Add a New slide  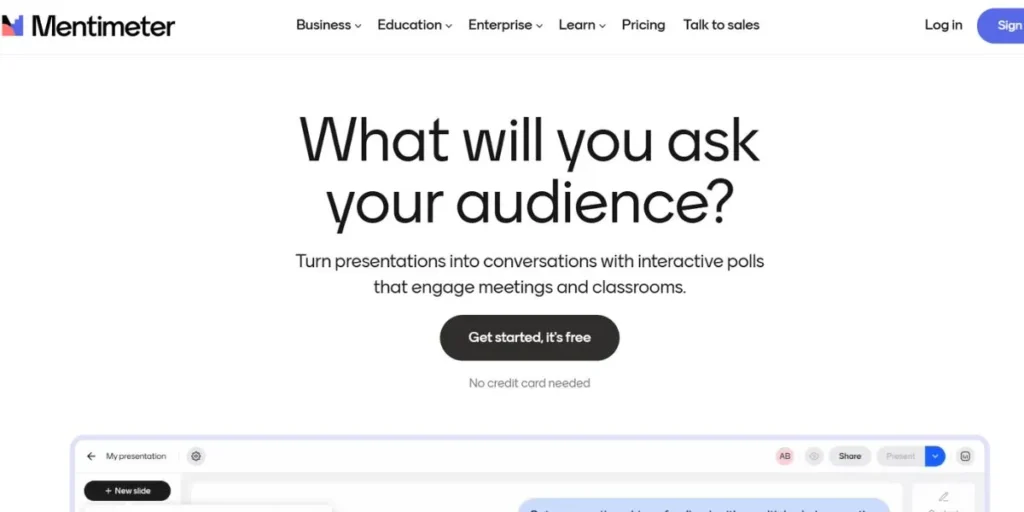[x=127, y=491]
